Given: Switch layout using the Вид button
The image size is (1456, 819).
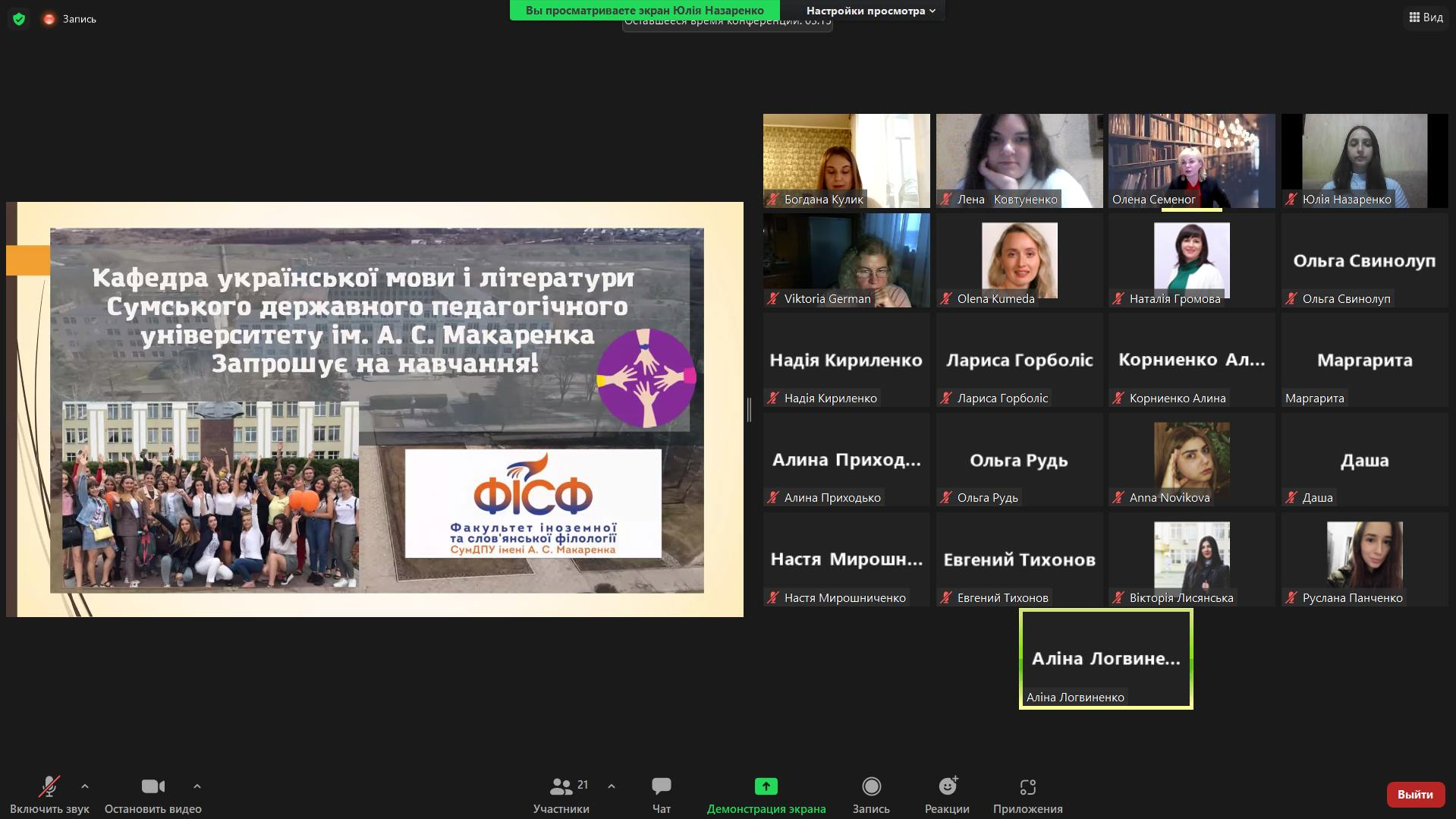Looking at the screenshot, I should [1426, 17].
